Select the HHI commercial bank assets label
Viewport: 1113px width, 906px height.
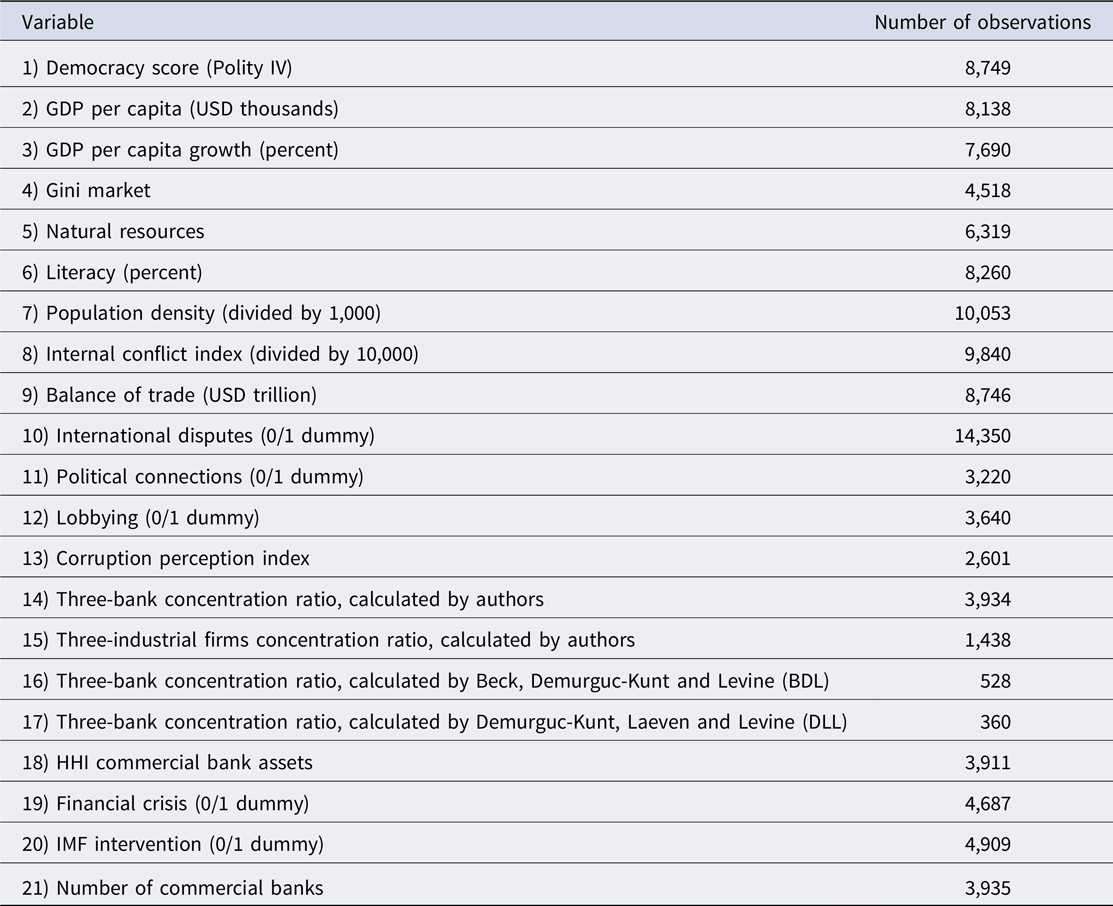tap(167, 763)
